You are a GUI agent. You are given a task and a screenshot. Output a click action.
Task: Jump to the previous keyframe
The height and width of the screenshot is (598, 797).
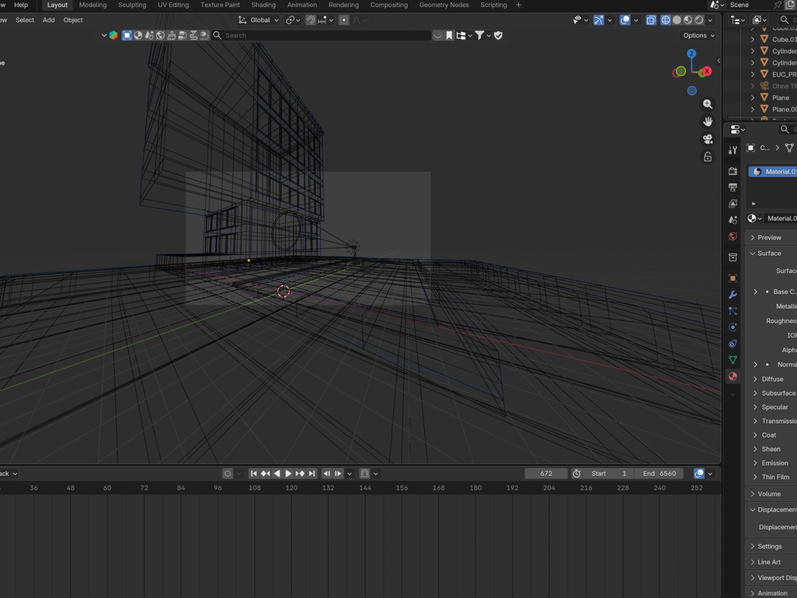[265, 473]
